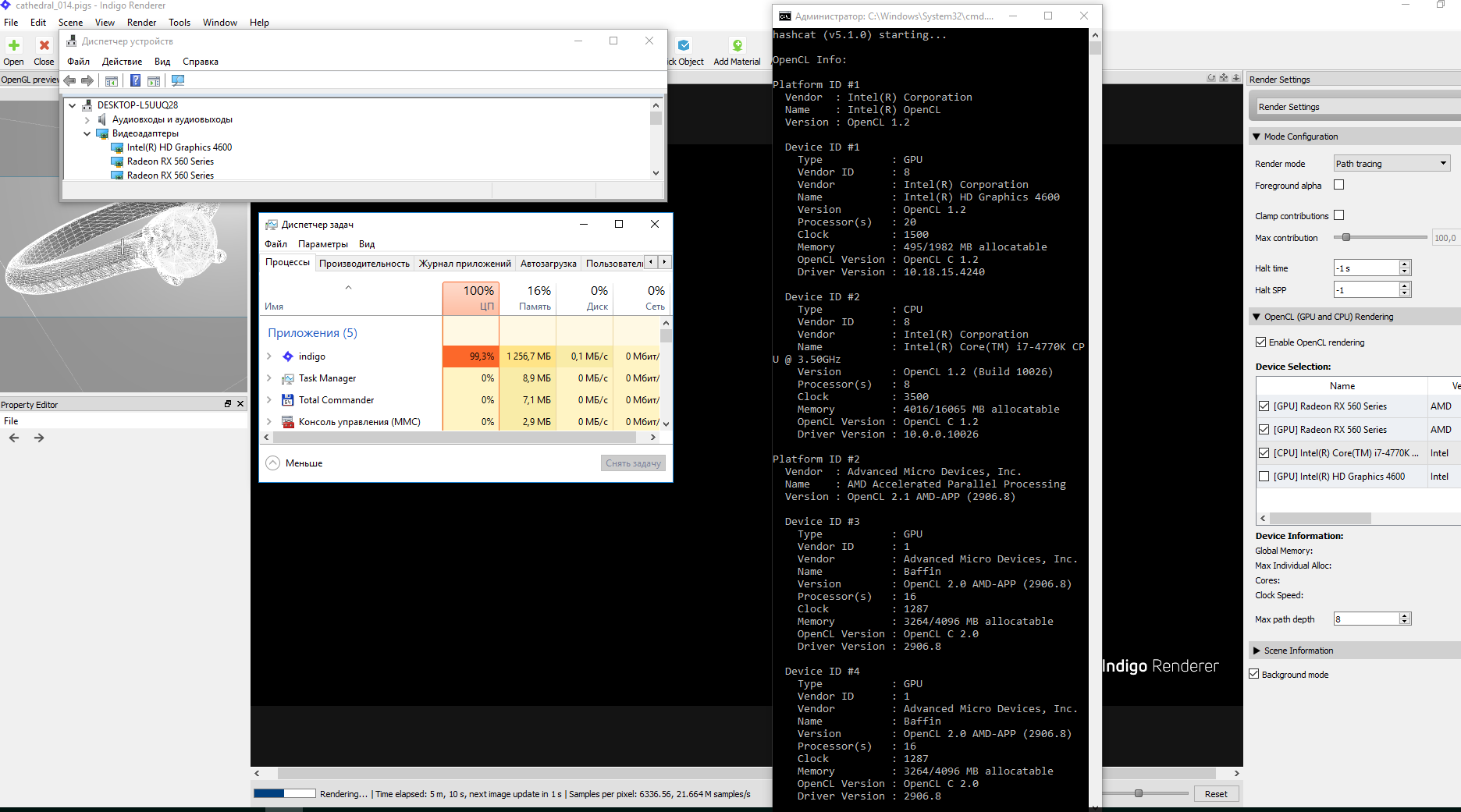Click the red Close scene icon
This screenshot has width=1461, height=812.
point(44,46)
